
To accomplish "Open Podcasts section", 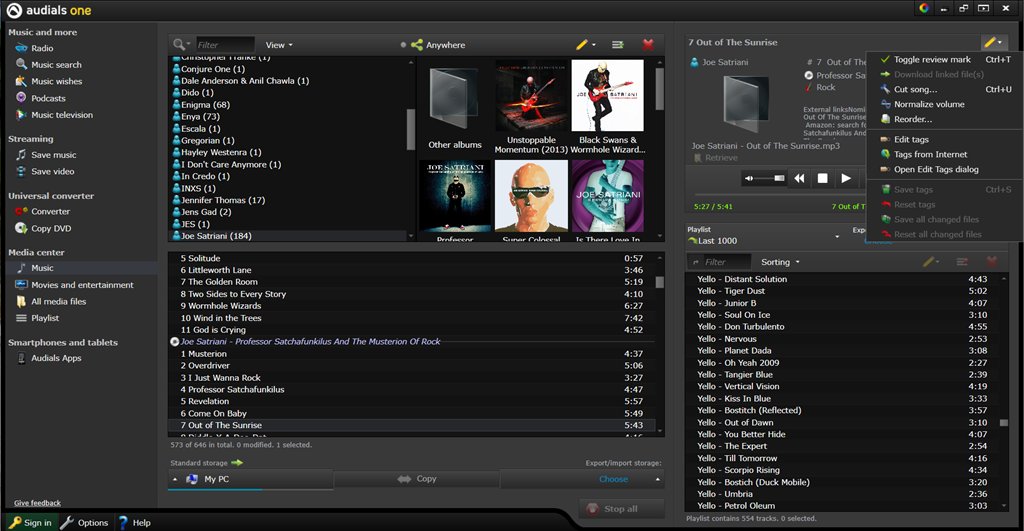I will click(48, 98).
